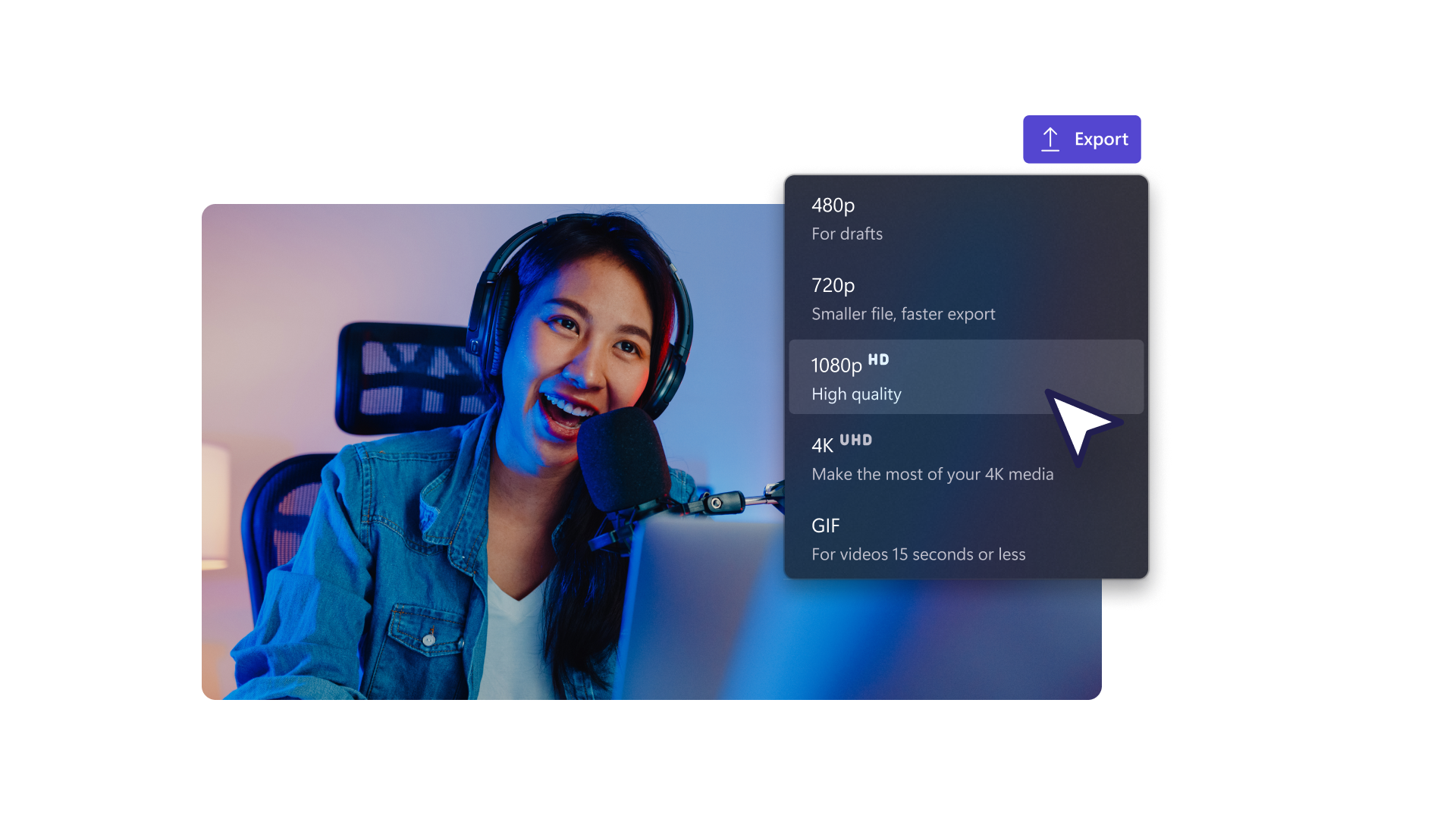This screenshot has height=819, width=1456.
Task: Select GIF export for short videos
Action: click(x=966, y=538)
